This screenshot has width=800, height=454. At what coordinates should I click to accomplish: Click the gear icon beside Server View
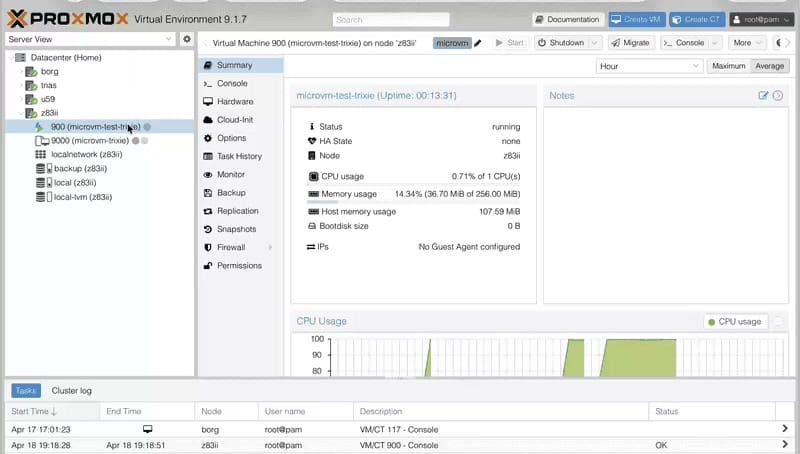click(186, 39)
